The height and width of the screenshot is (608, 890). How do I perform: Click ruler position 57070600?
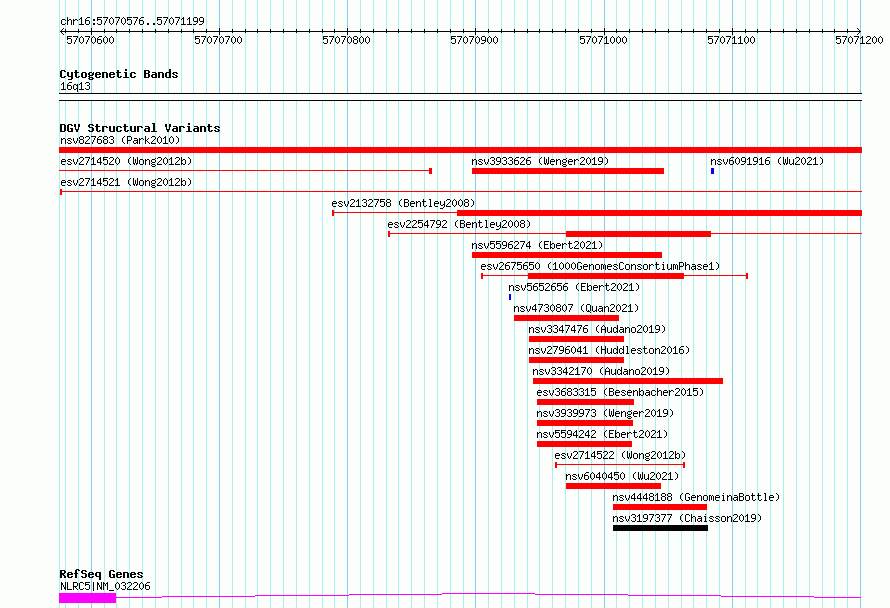pyautogui.click(x=90, y=40)
